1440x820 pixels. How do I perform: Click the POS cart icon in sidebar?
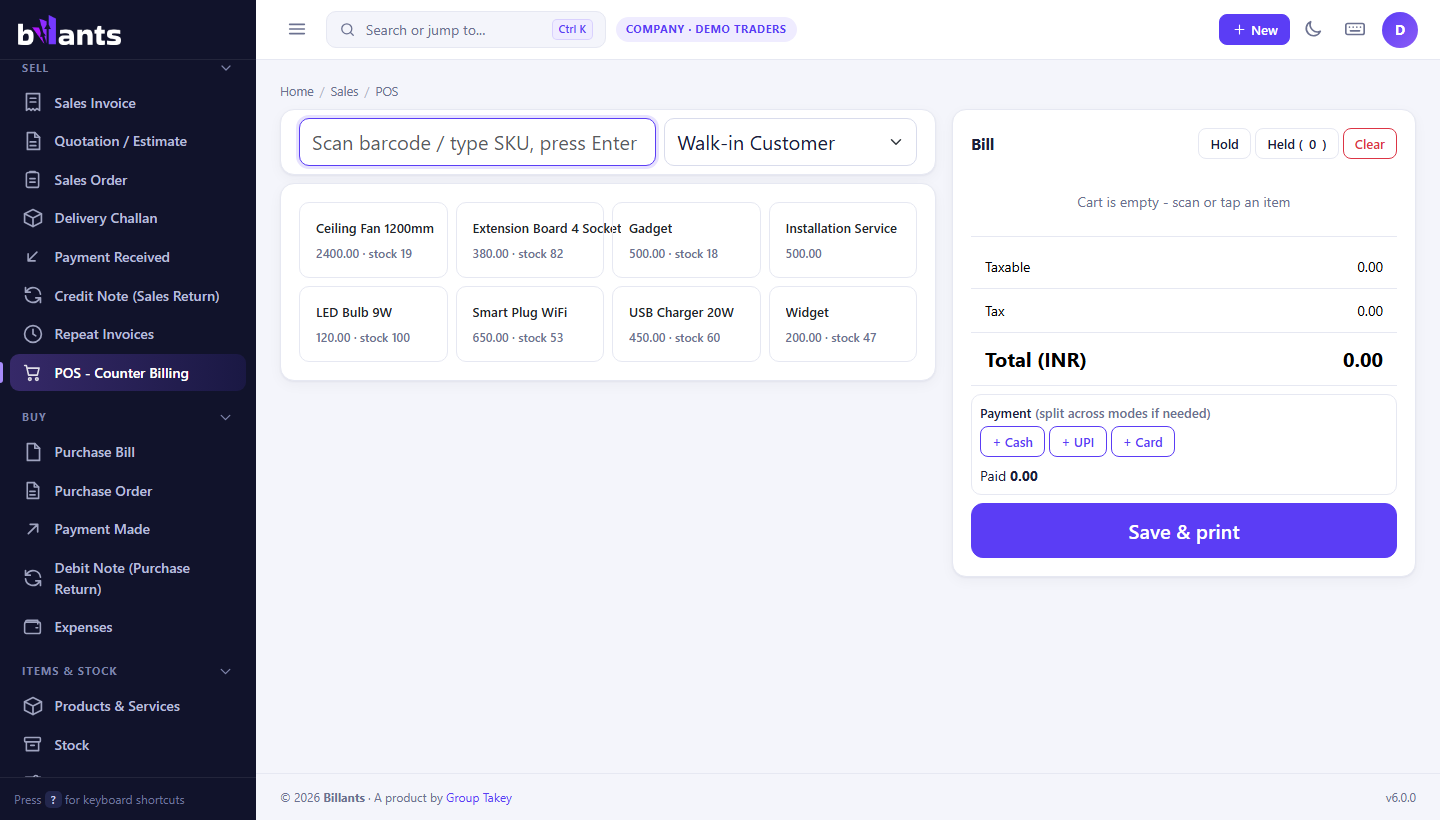[x=33, y=373]
